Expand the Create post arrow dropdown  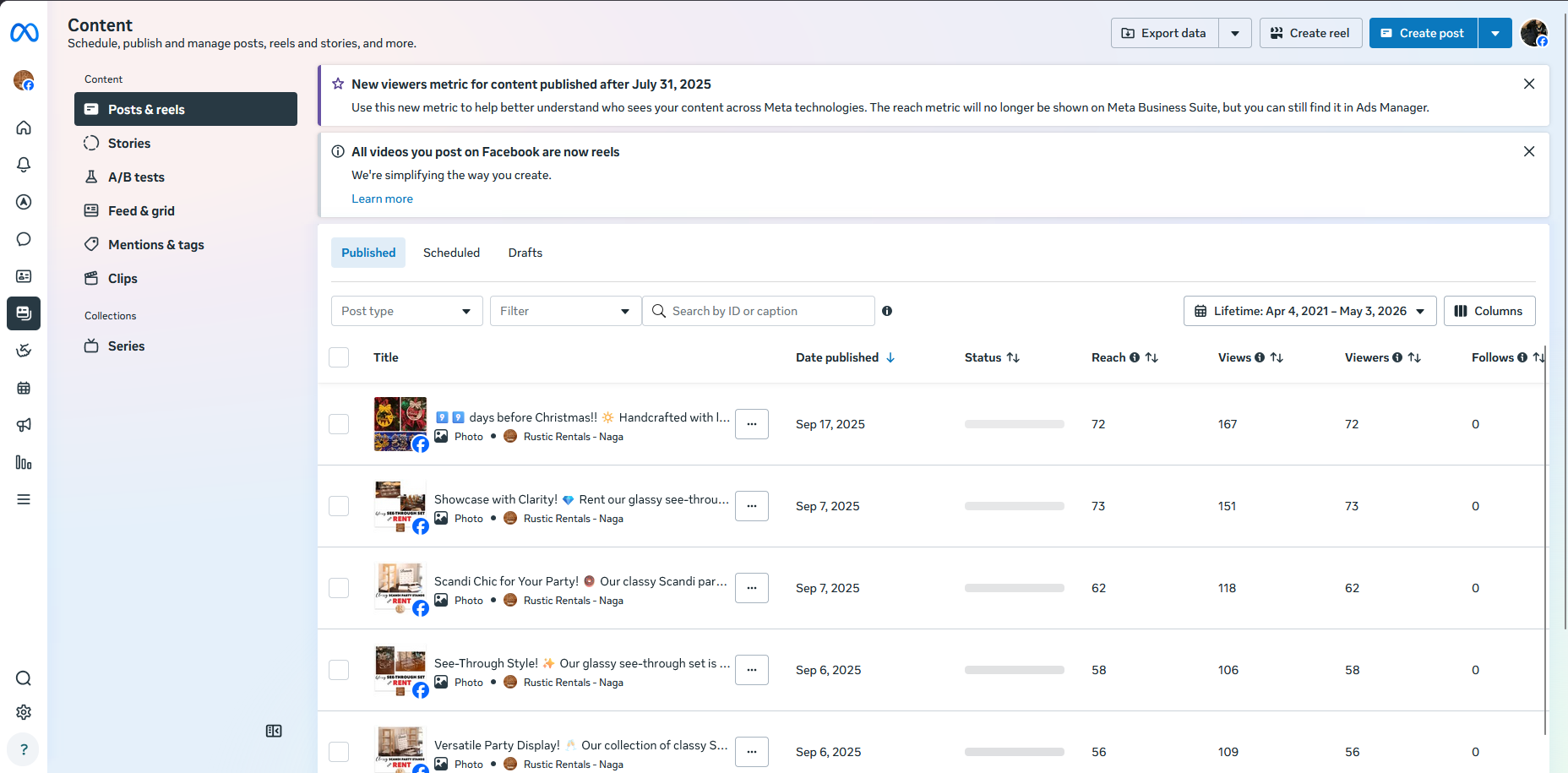click(1495, 33)
